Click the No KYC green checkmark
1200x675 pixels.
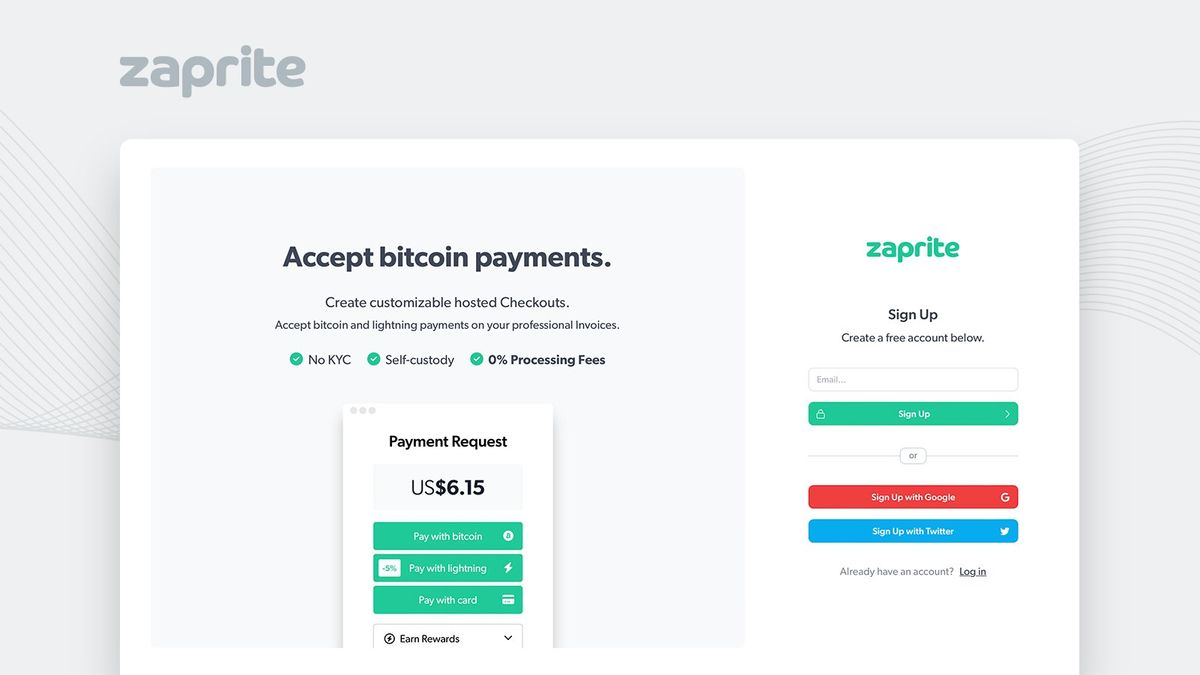coord(296,359)
